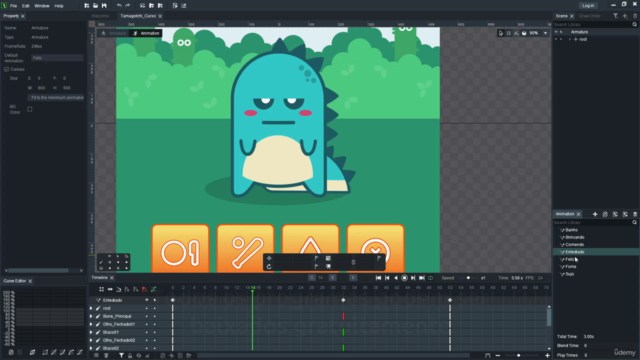Click the green curve timeline toolbar icon
The width and height of the screenshot is (640, 360).
point(153,289)
